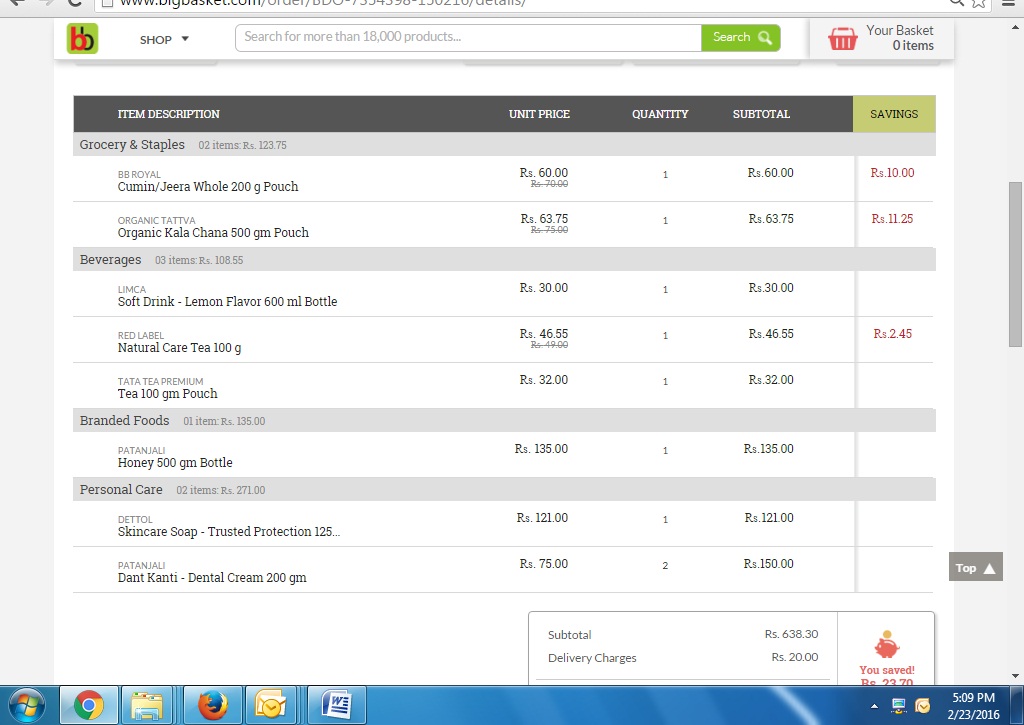Screen dimensions: 1024x725
Task: Open Organic Kala Chana 500 gm Pouch
Action: pos(213,233)
